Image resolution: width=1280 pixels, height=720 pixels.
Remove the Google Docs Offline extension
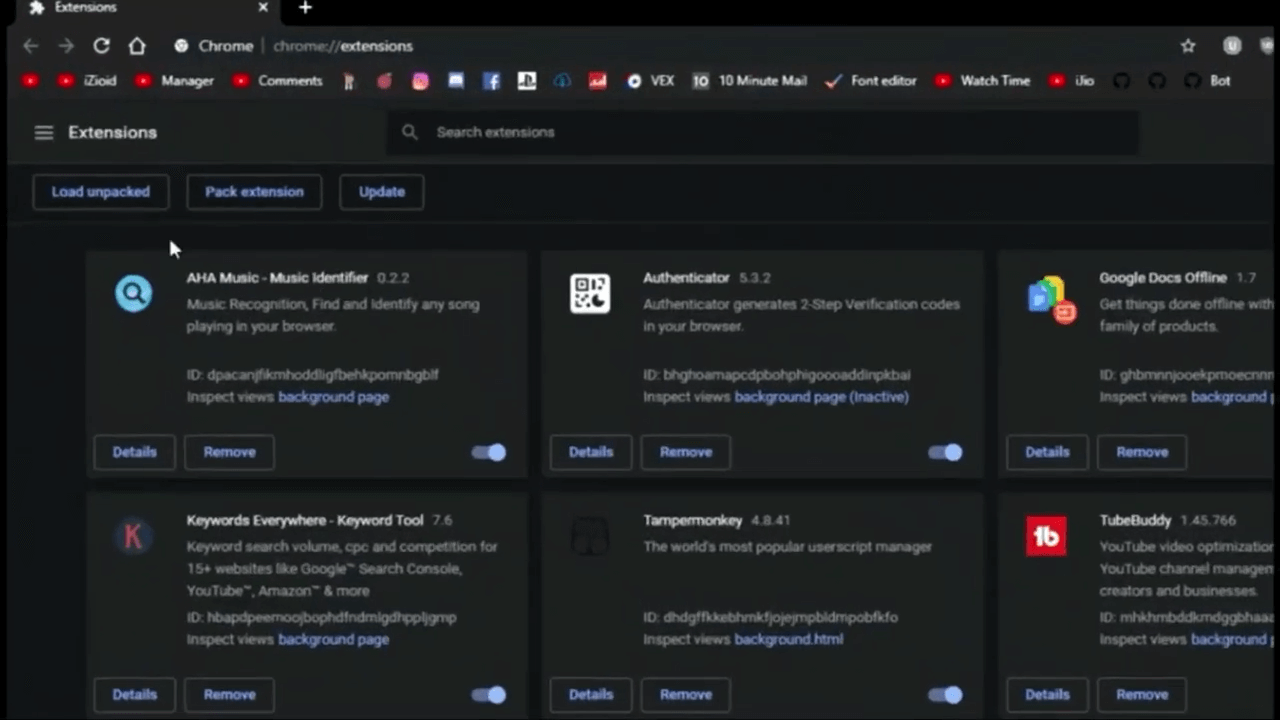(1142, 452)
